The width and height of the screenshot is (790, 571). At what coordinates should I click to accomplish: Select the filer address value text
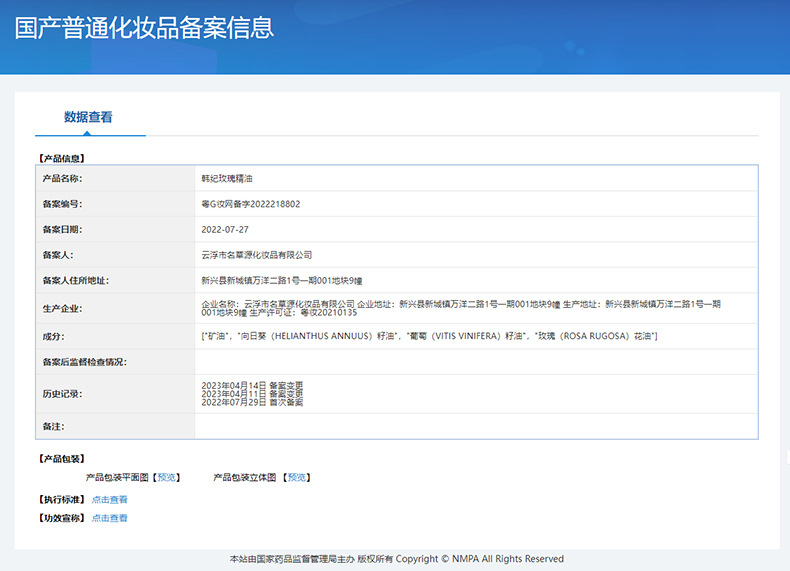[282, 281]
